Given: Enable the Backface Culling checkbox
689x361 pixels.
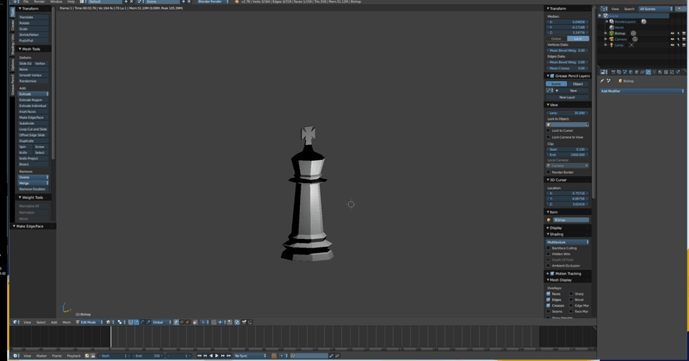Looking at the screenshot, I should [548, 248].
